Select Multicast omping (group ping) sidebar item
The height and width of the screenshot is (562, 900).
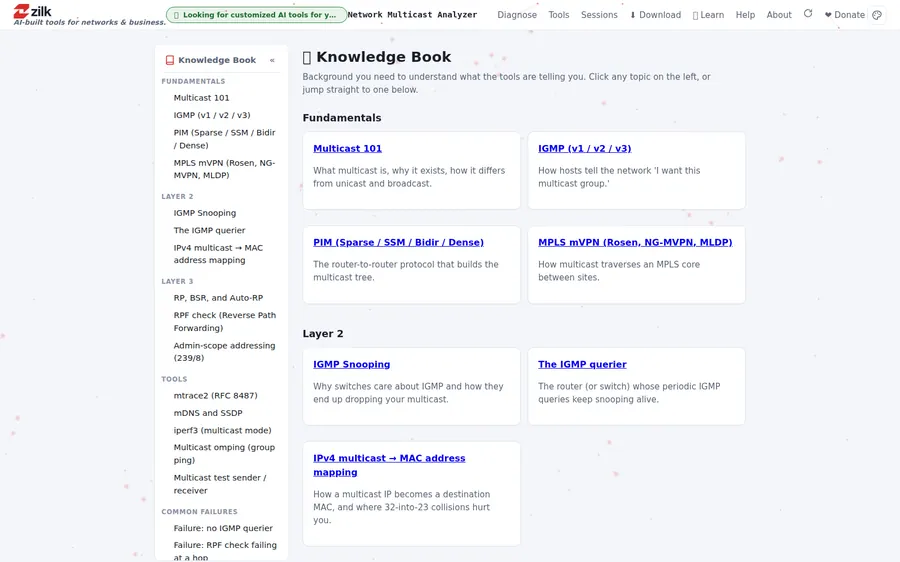pyautogui.click(x=224, y=454)
